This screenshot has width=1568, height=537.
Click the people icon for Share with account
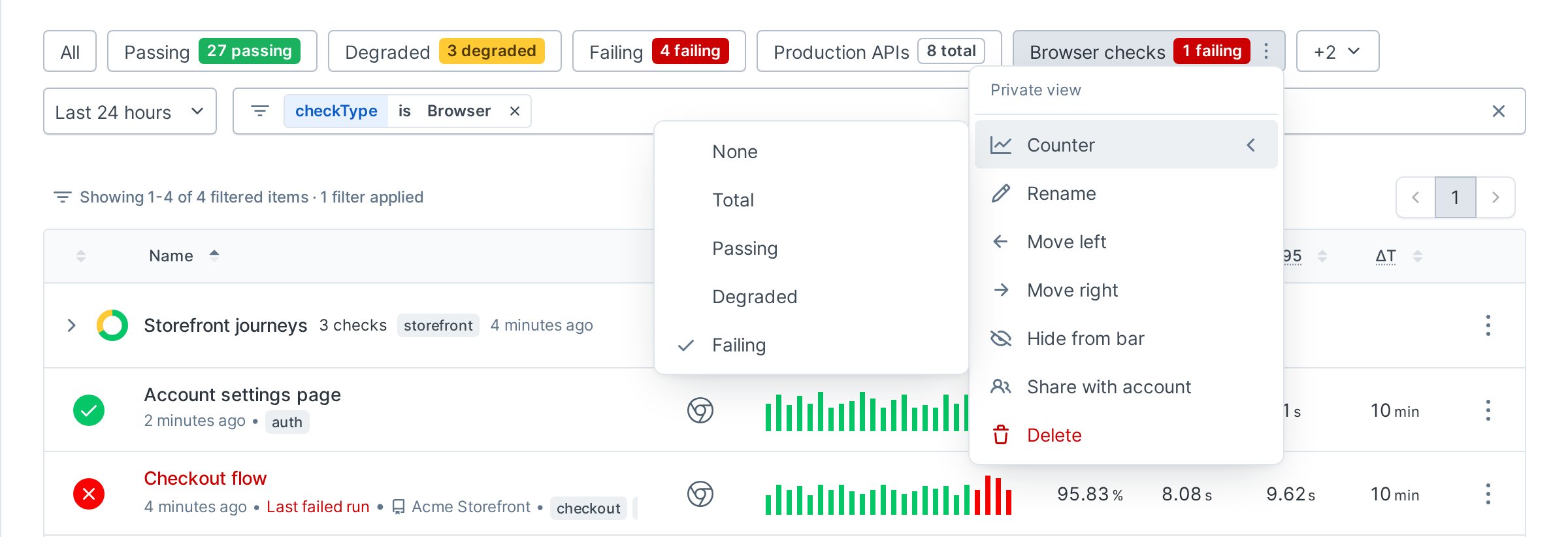click(1000, 387)
